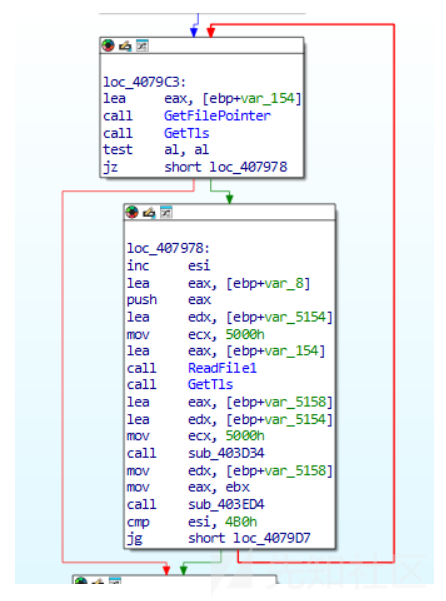Click the title bar of the loc_4079C3 node
Viewport: 446px width, 601px height.
[x=202, y=46]
